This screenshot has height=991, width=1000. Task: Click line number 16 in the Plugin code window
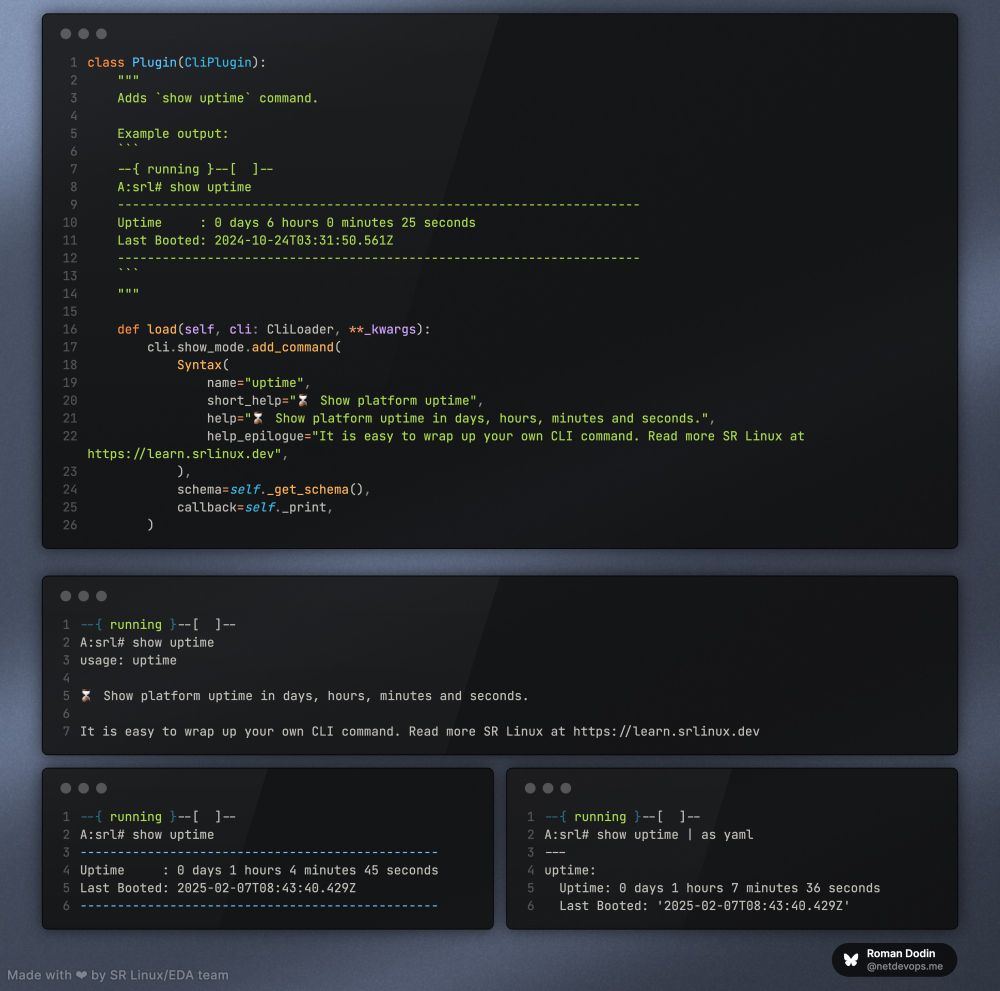point(70,330)
